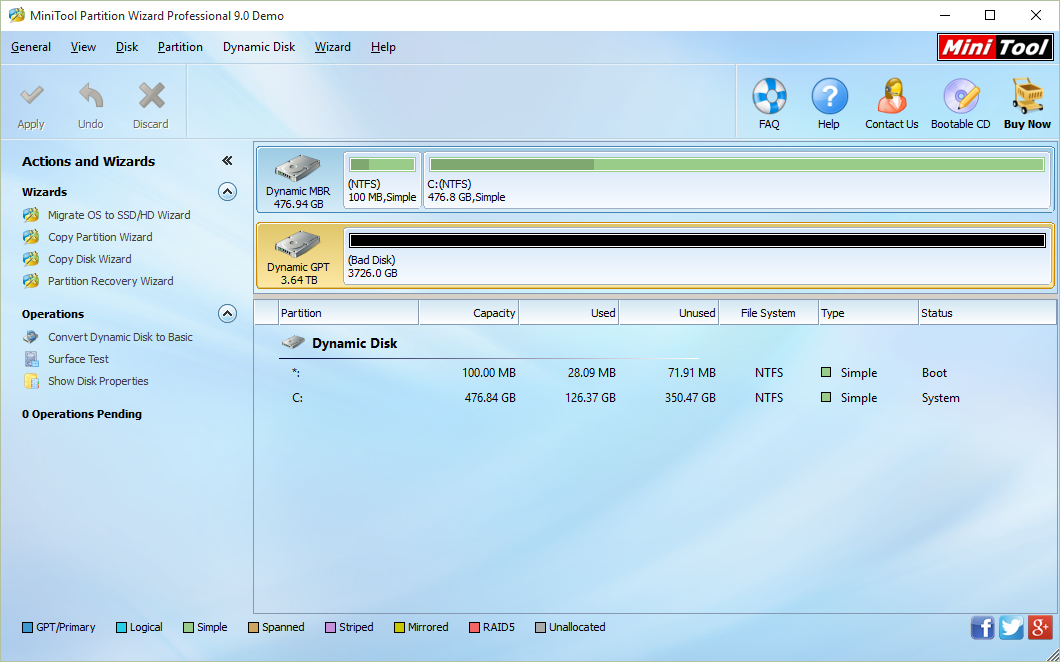Choose Convert Dynamic Disk to Basic
The width and height of the screenshot is (1060, 662).
pyautogui.click(x=120, y=337)
